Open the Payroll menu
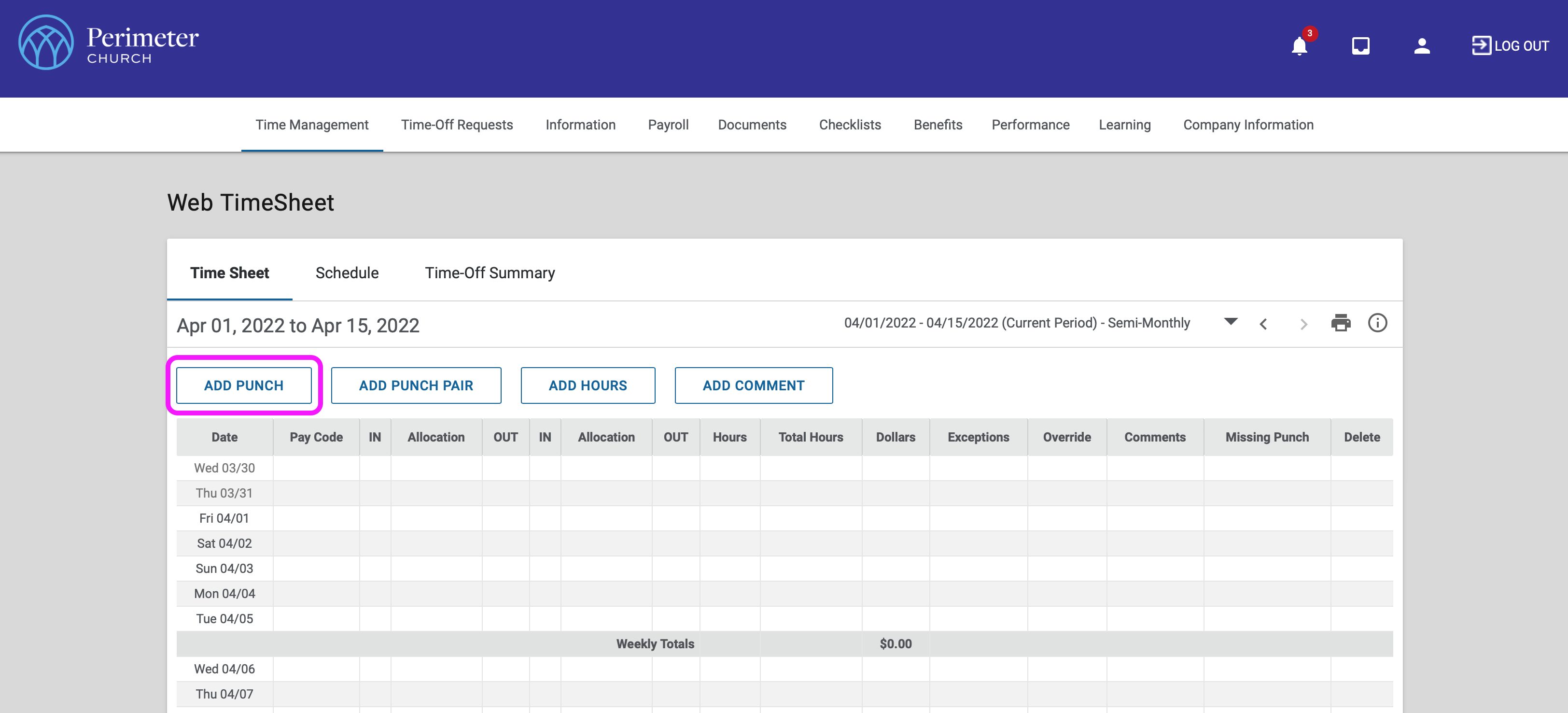Image resolution: width=1568 pixels, height=713 pixels. point(668,125)
